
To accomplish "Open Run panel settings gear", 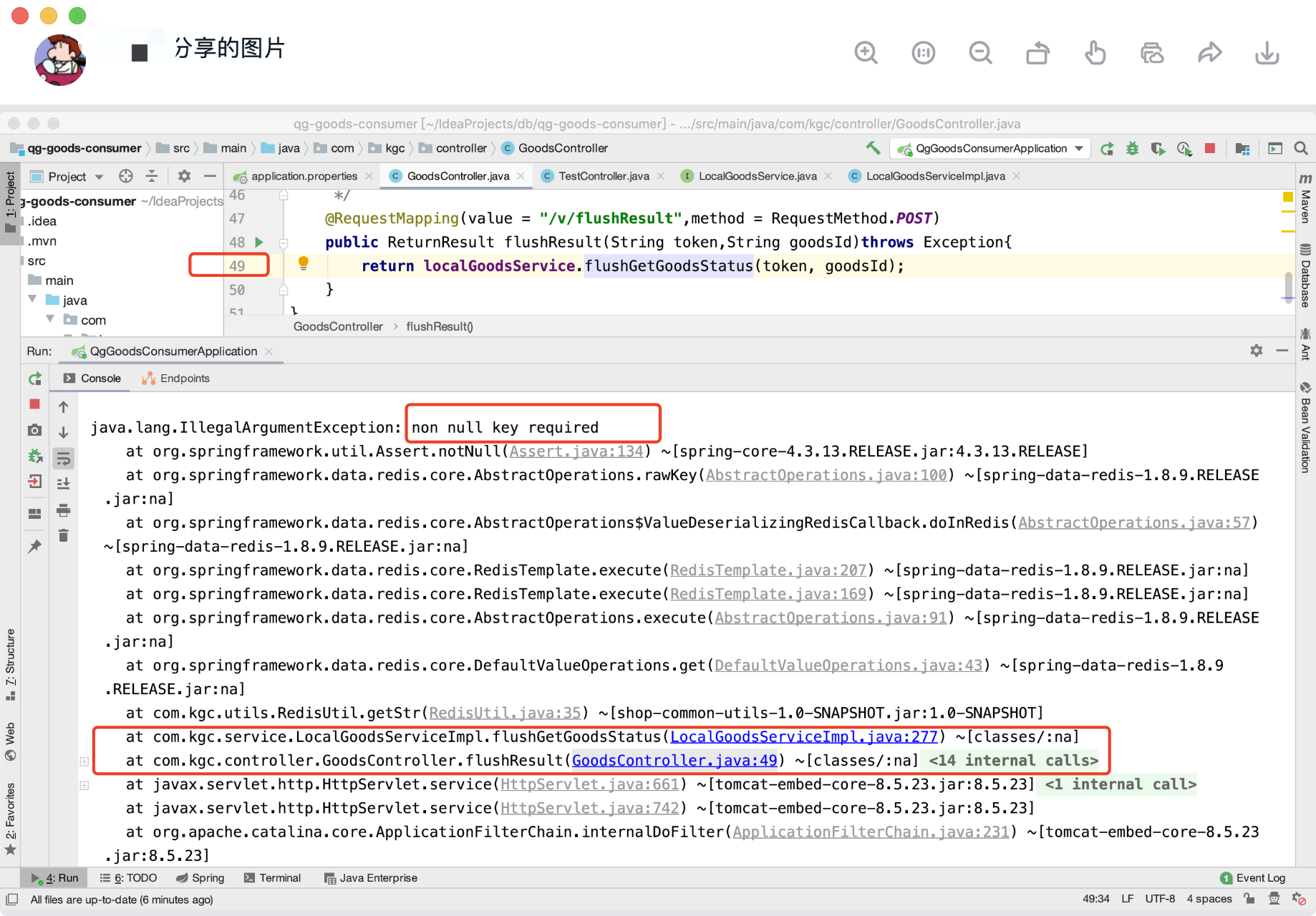I will click(x=1257, y=351).
